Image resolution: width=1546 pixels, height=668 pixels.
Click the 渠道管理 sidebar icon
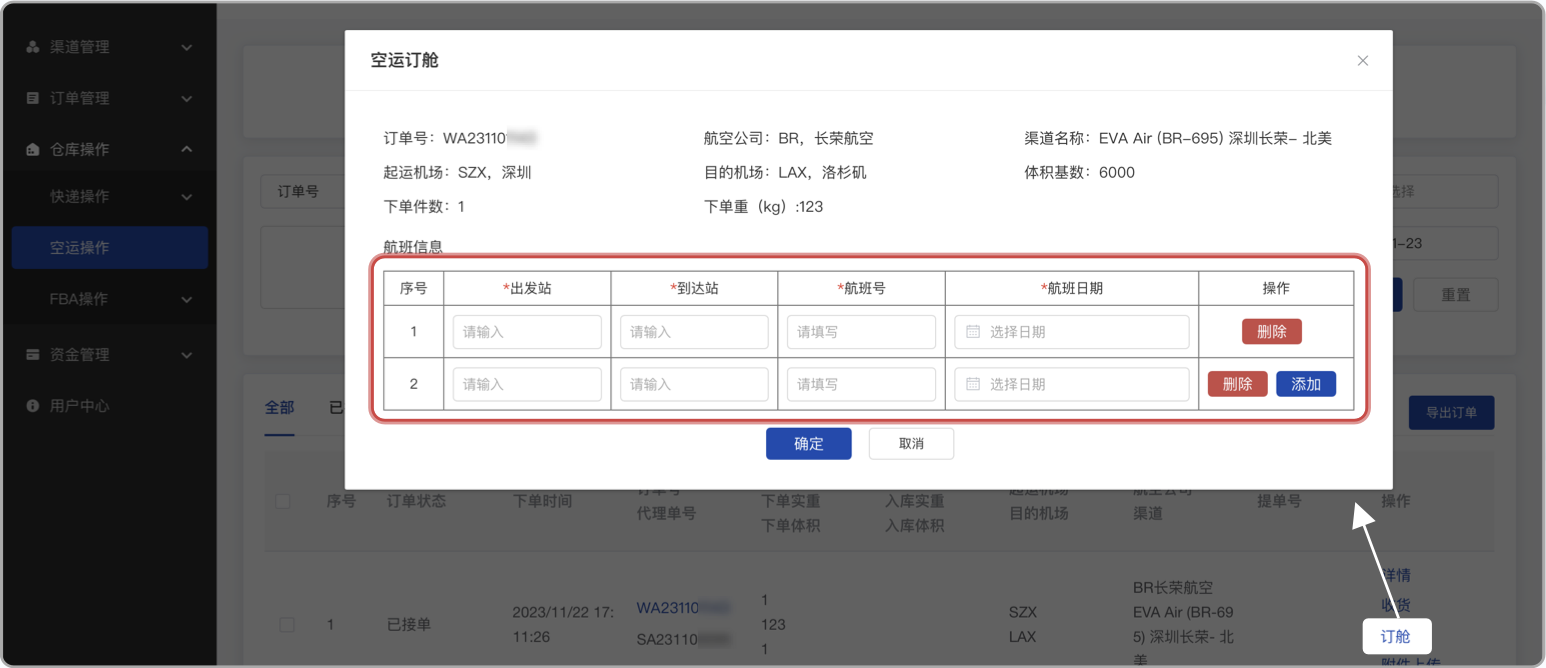click(32, 47)
